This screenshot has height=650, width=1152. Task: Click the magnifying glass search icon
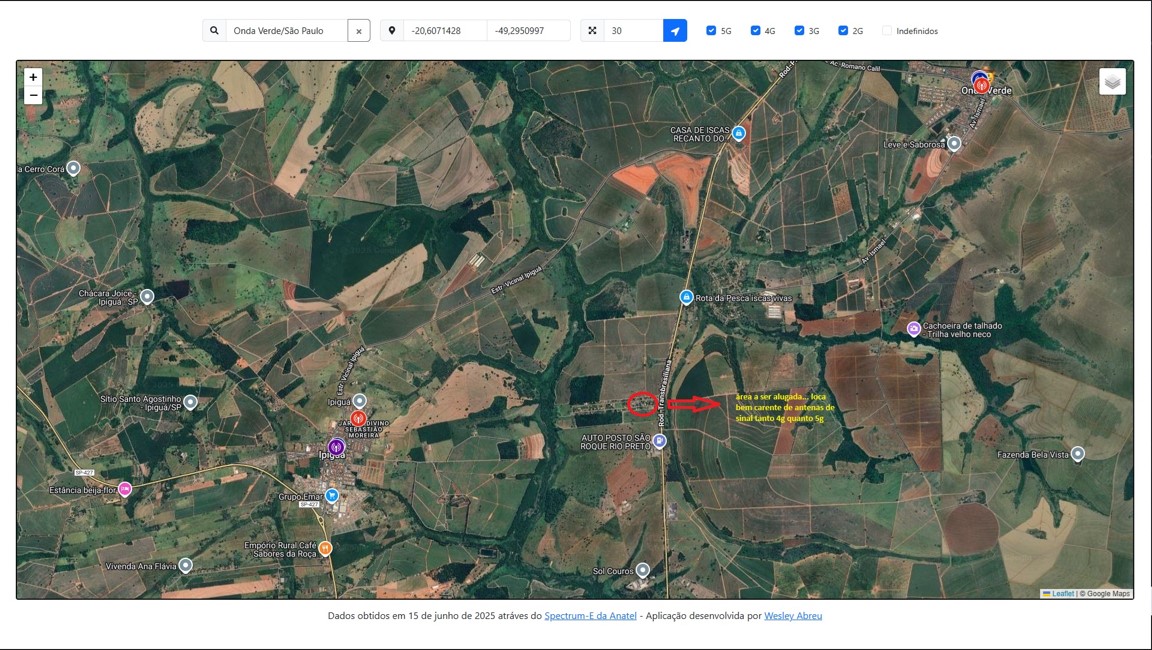(x=214, y=31)
